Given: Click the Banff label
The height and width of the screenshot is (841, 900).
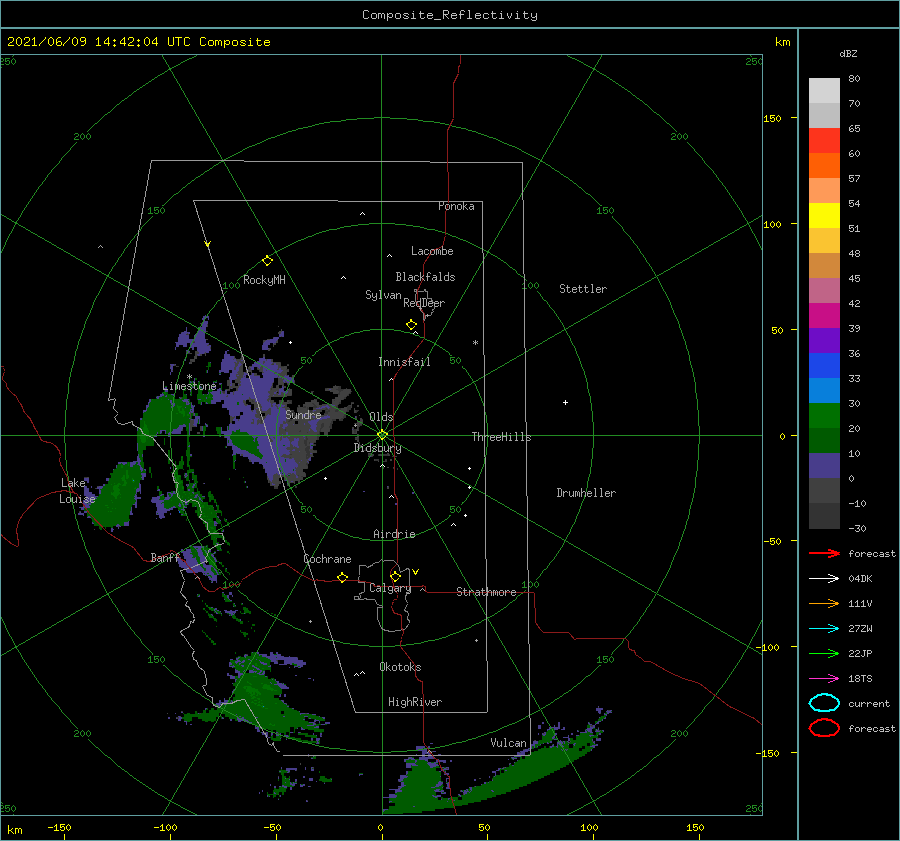Looking at the screenshot, I should (165, 557).
